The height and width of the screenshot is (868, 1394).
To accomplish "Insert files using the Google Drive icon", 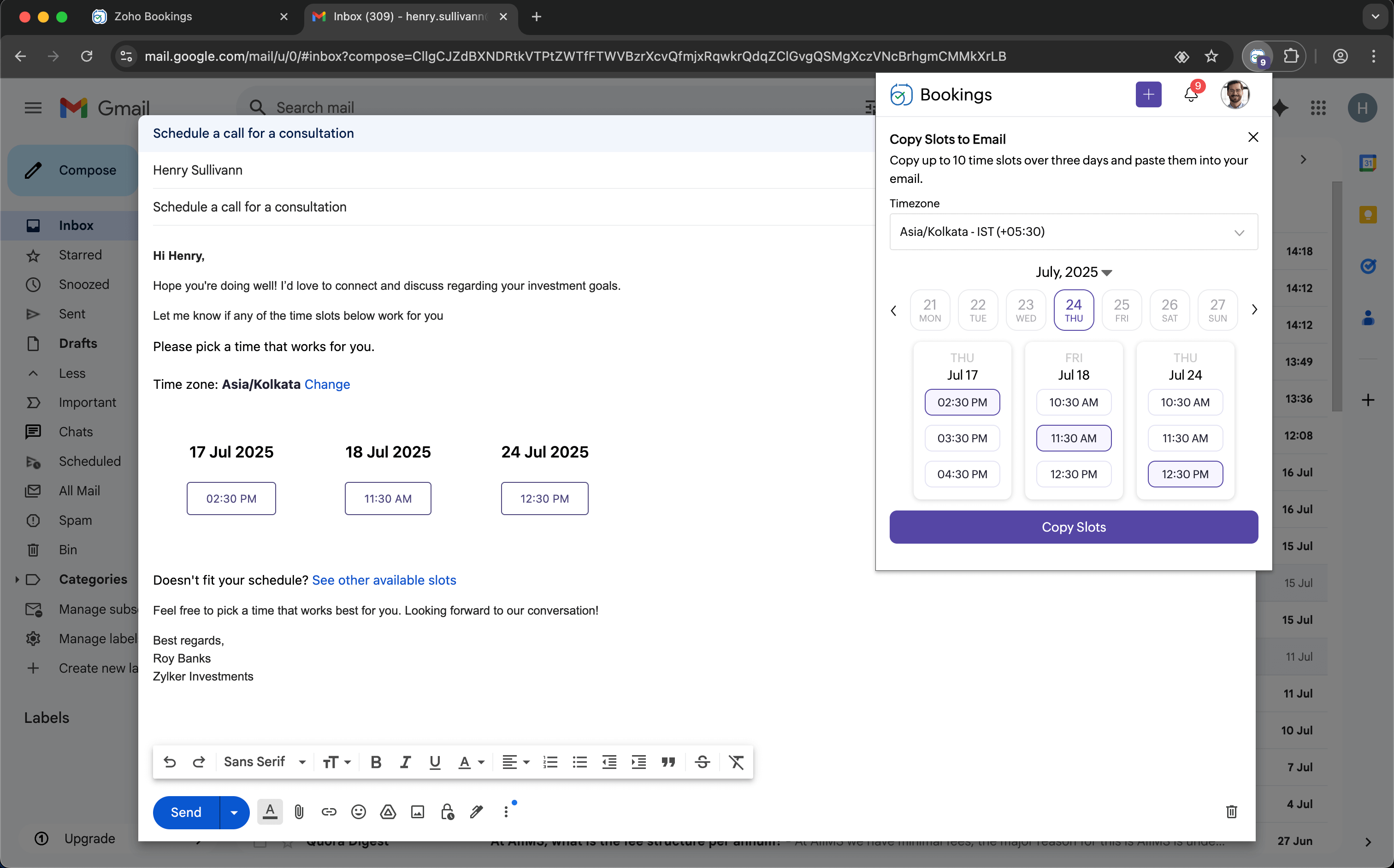I will click(388, 812).
